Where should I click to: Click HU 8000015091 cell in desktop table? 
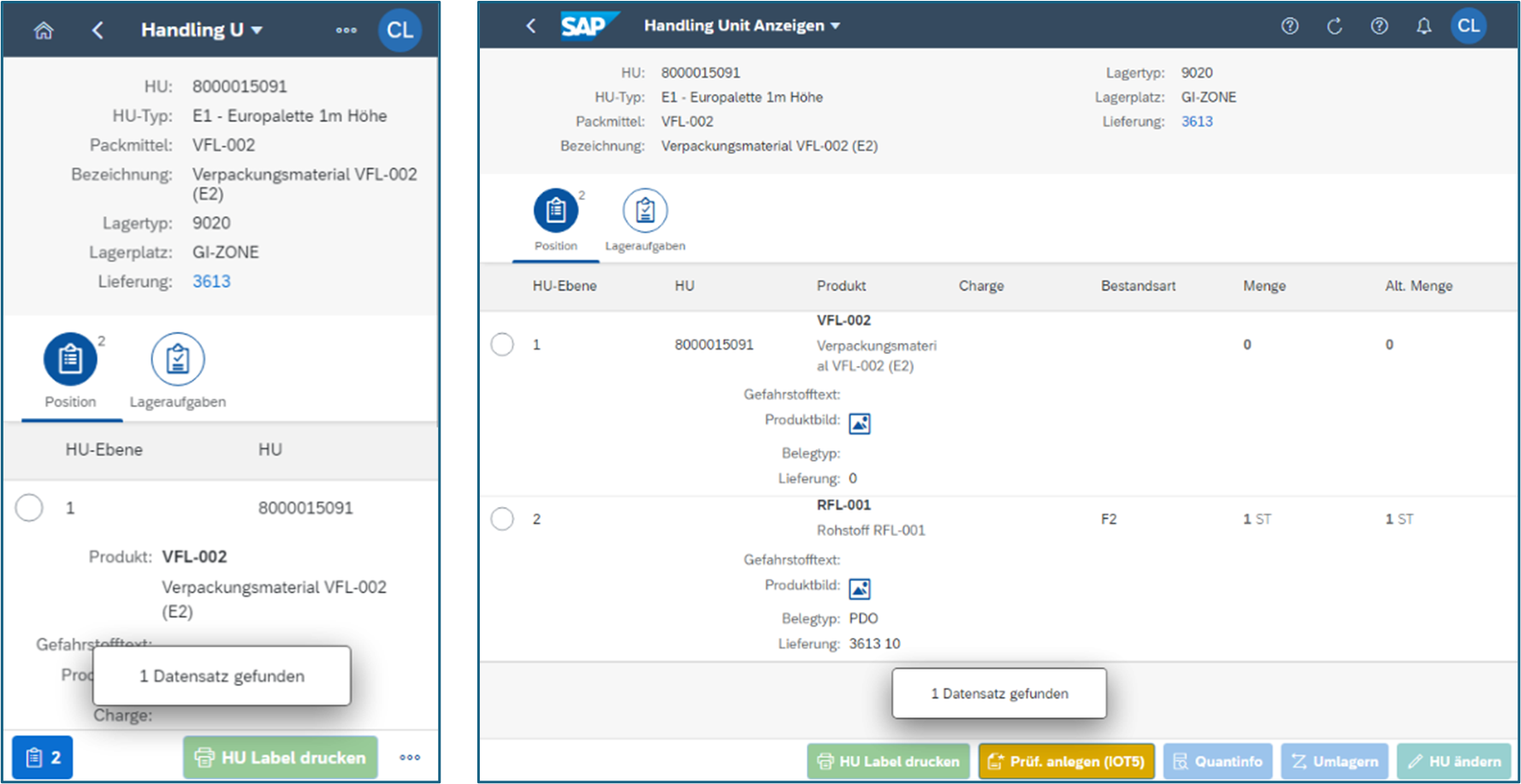point(713,345)
